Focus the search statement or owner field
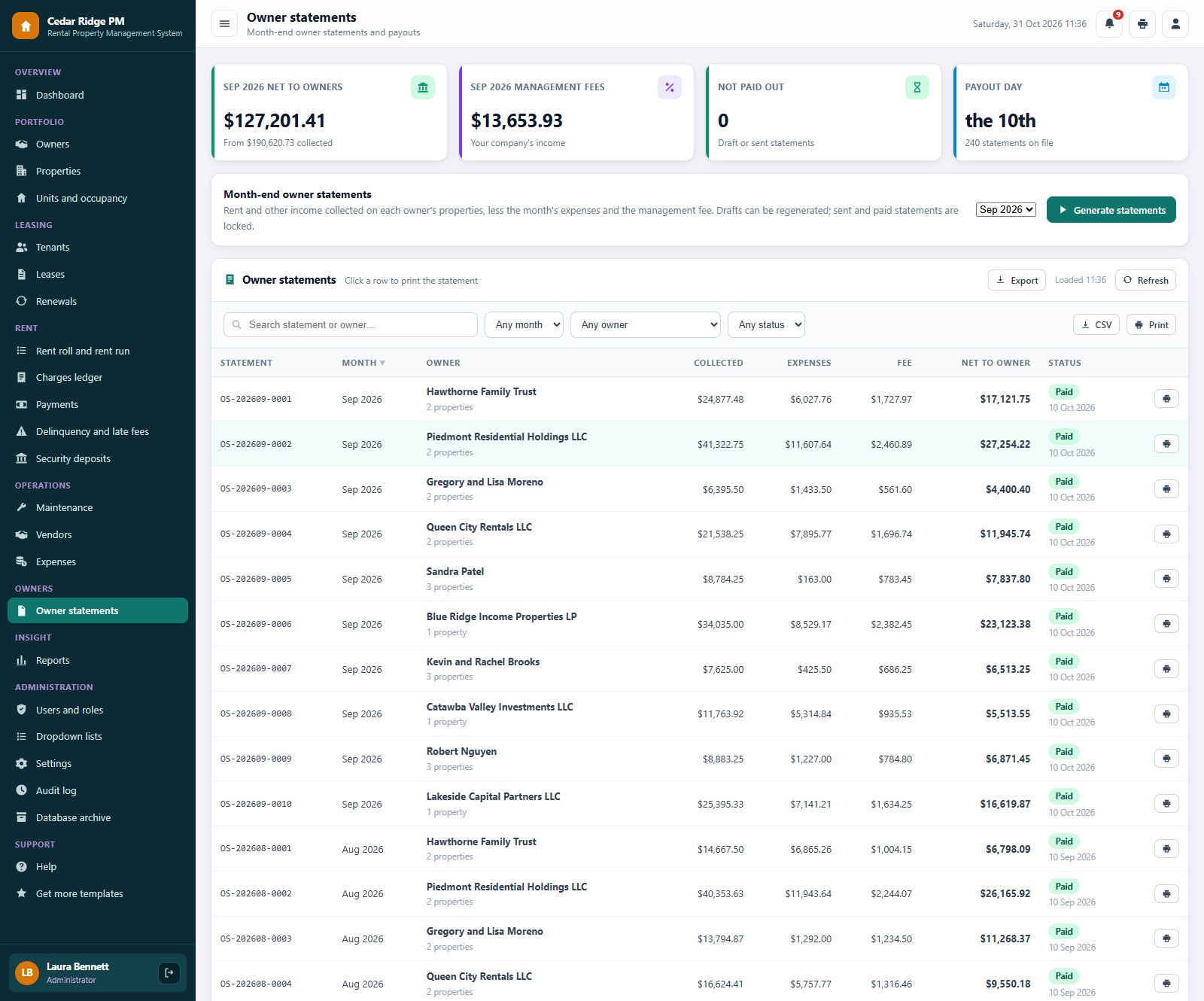The width and height of the screenshot is (1204, 1001). tap(351, 324)
